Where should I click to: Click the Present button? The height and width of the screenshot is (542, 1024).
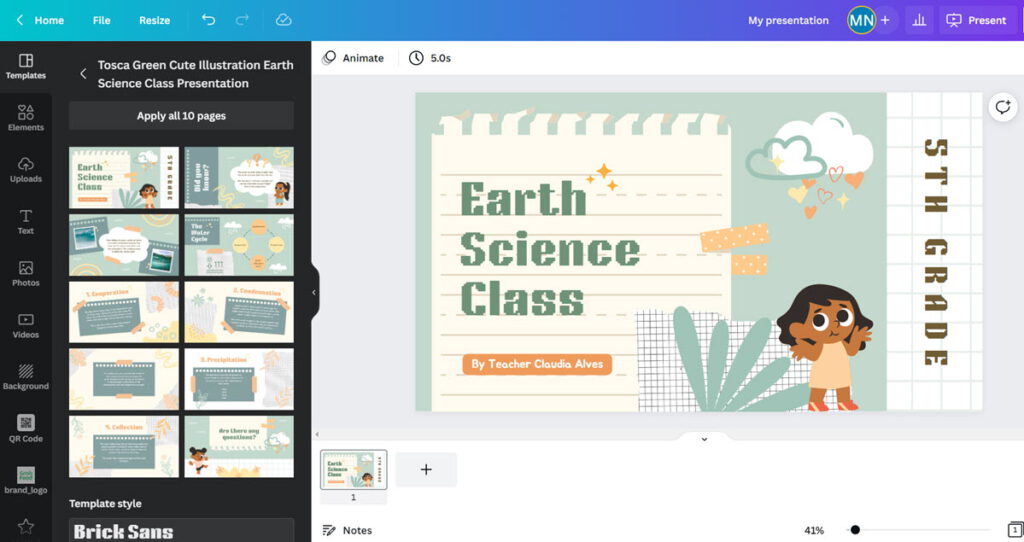tap(977, 20)
